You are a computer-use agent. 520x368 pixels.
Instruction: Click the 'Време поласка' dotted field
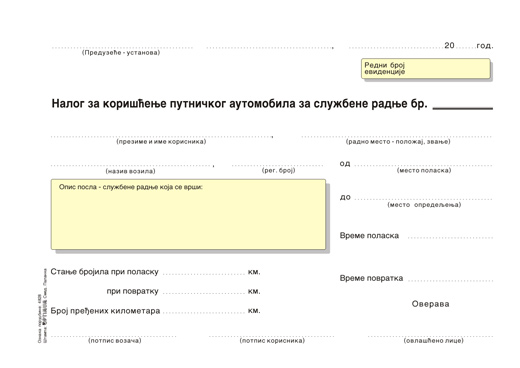pyautogui.click(x=450, y=238)
